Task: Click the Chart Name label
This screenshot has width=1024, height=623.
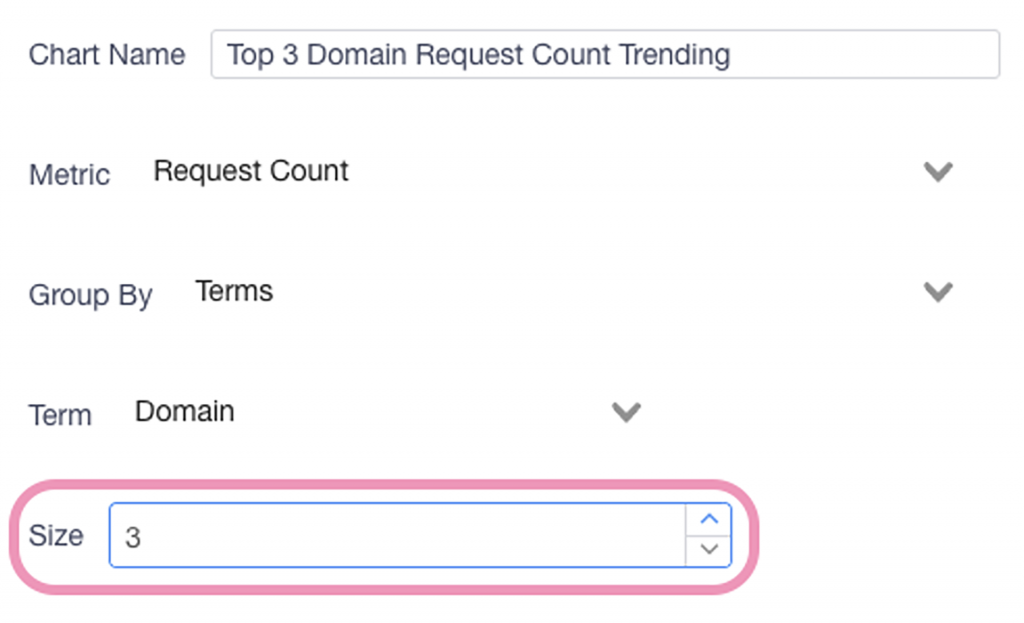Action: click(x=106, y=54)
